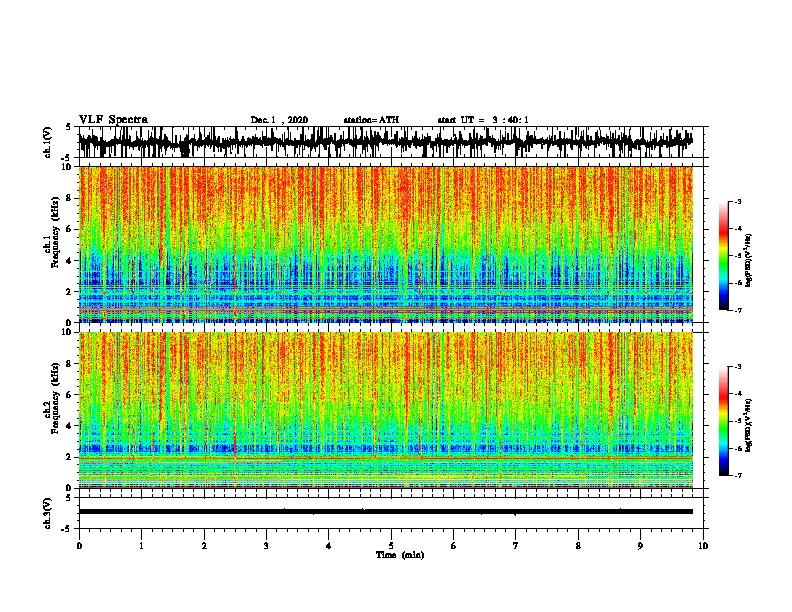Click time axis tick label 3

click(266, 546)
